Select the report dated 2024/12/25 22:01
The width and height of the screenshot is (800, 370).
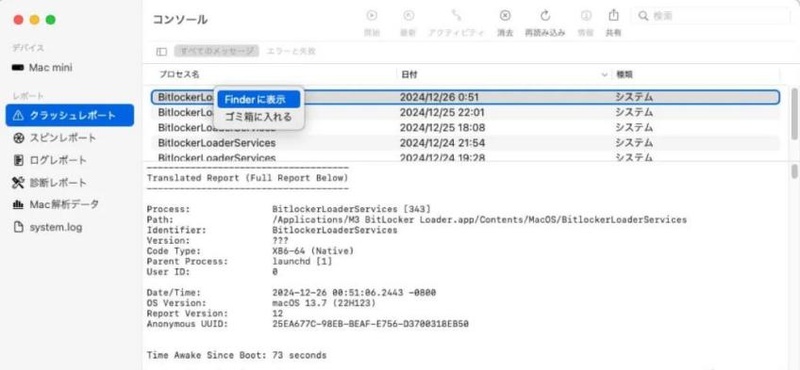(x=465, y=112)
